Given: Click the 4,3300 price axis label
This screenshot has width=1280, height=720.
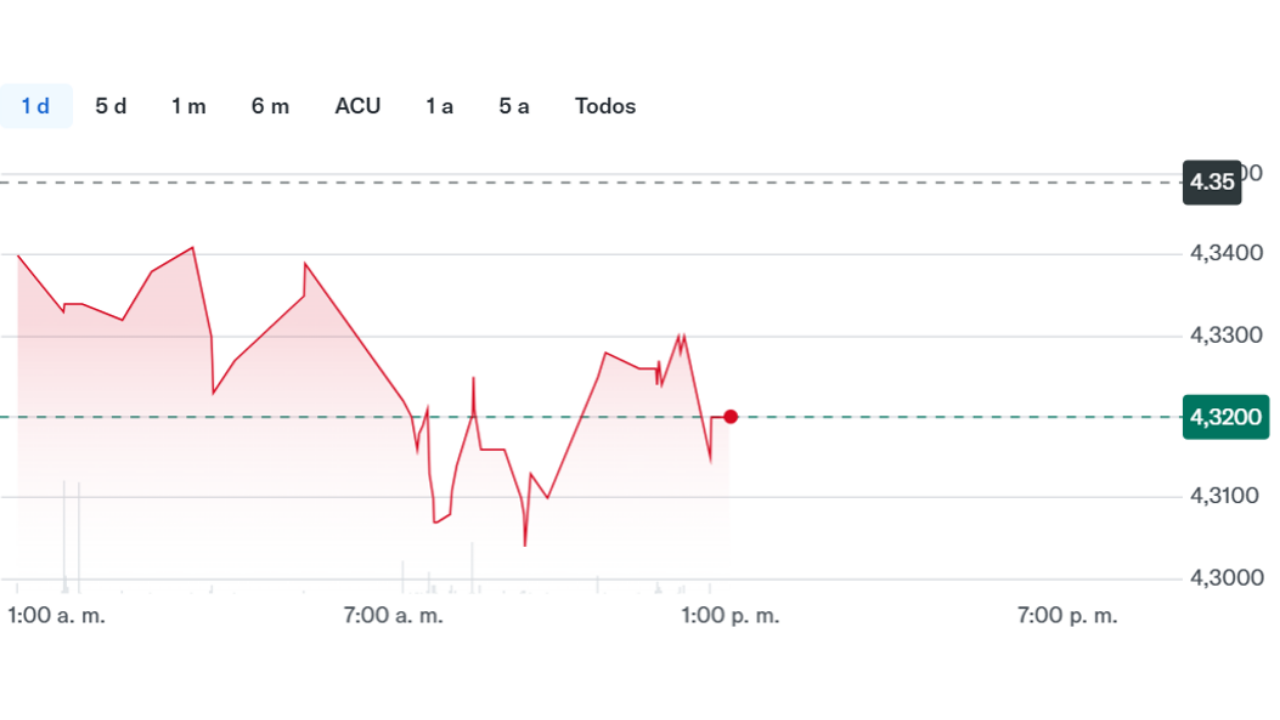Looking at the screenshot, I should (1226, 336).
